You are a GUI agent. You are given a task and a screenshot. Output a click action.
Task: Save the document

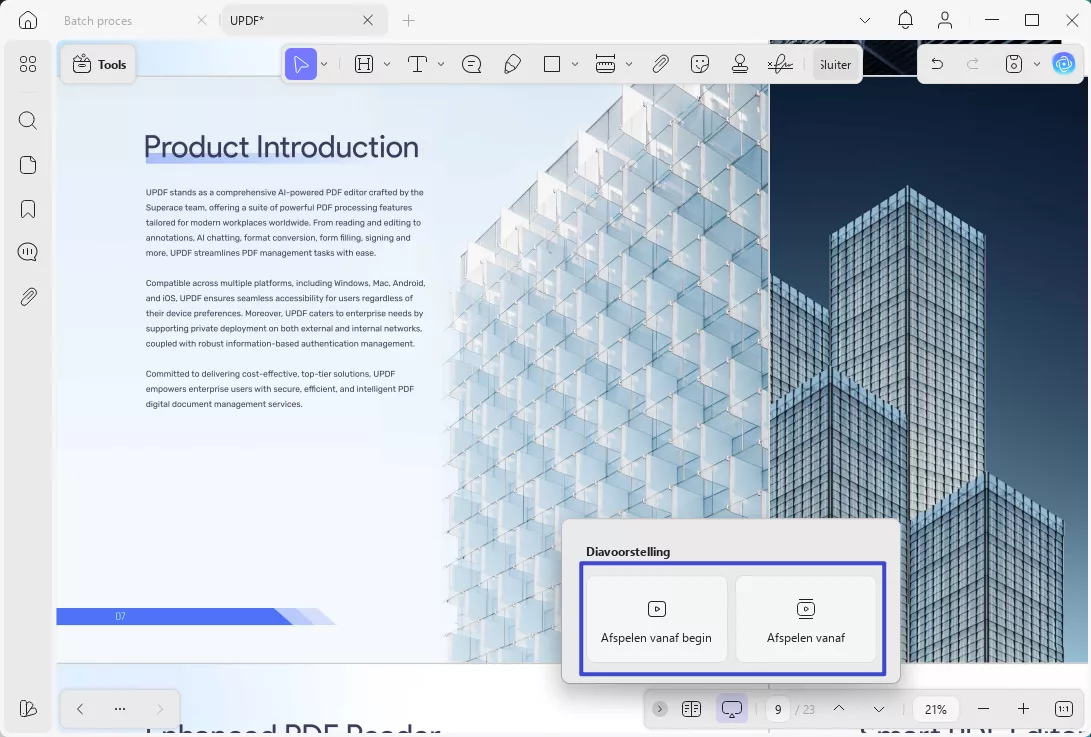pos(1014,64)
